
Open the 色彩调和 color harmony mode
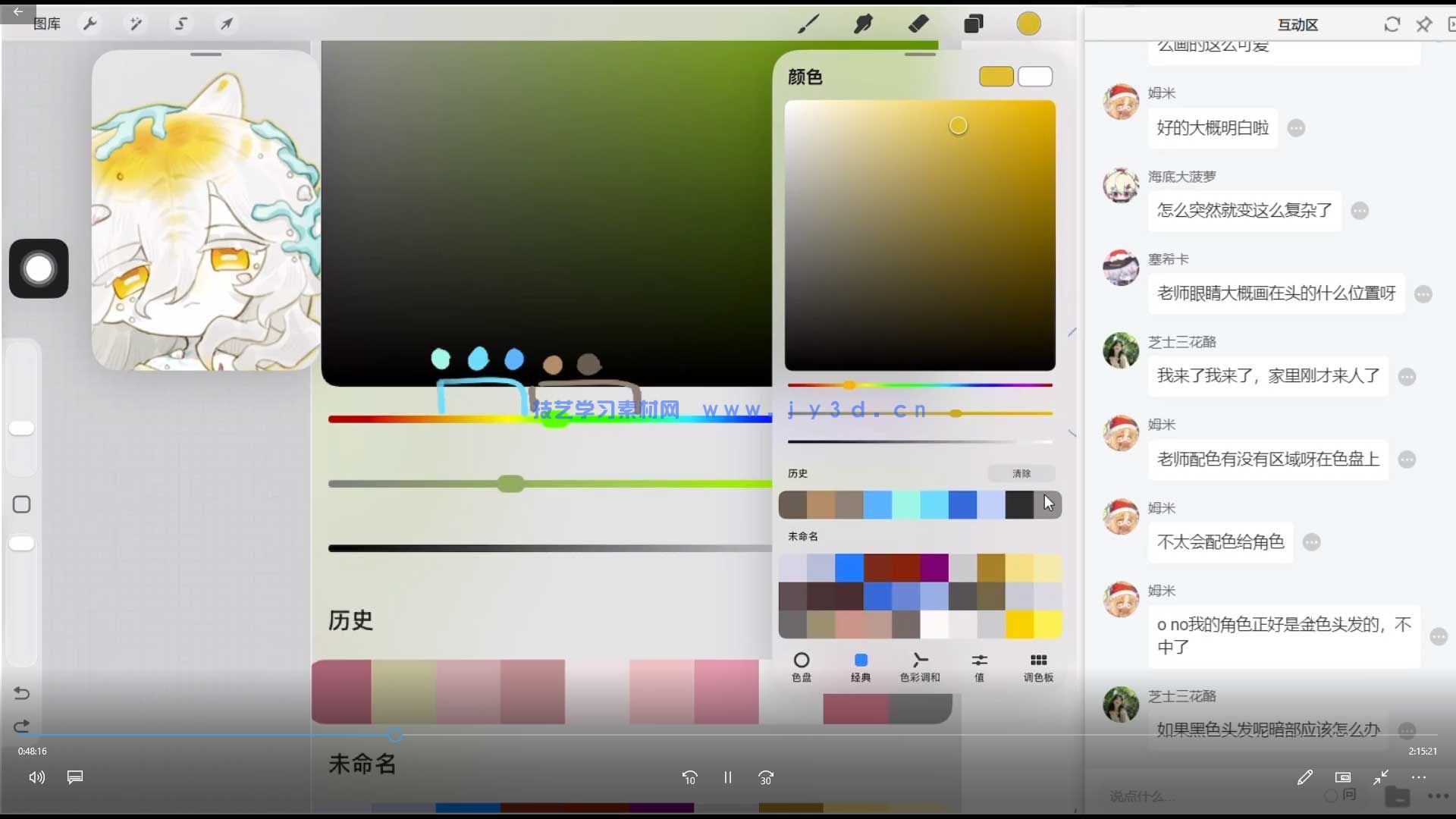click(x=919, y=667)
